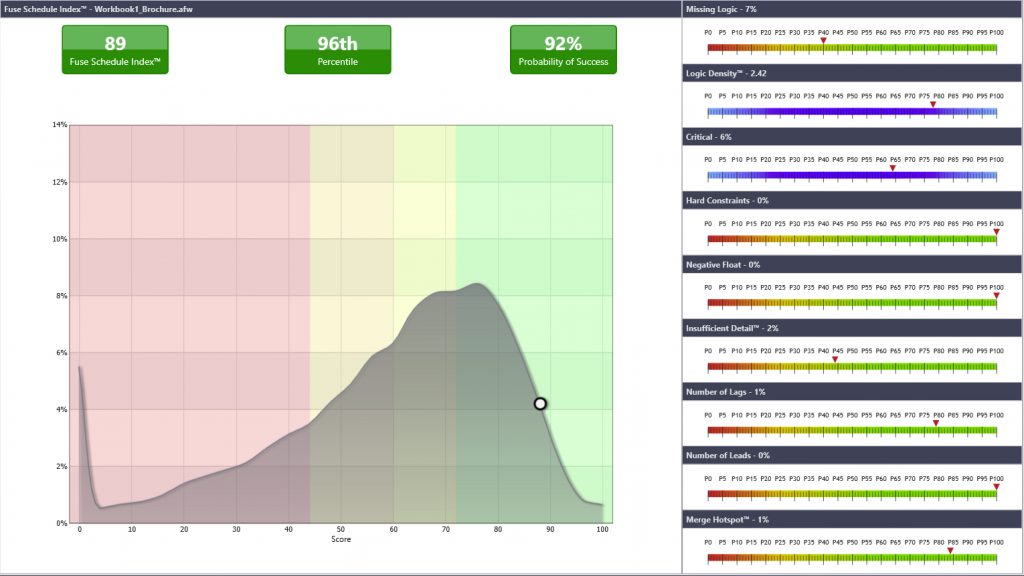Click the red marker on the Merge Hotspot bar
This screenshot has width=1024, height=576.
coord(950,551)
